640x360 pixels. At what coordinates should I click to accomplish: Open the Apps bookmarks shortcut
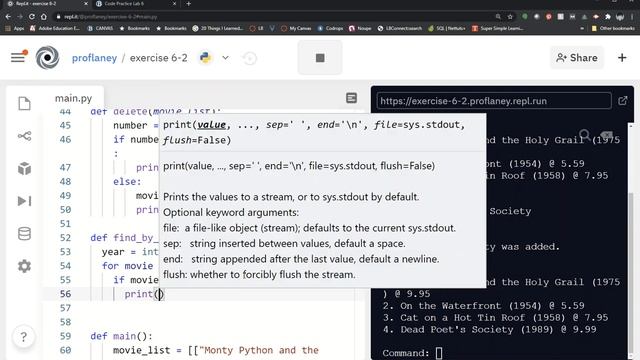tap(15, 28)
